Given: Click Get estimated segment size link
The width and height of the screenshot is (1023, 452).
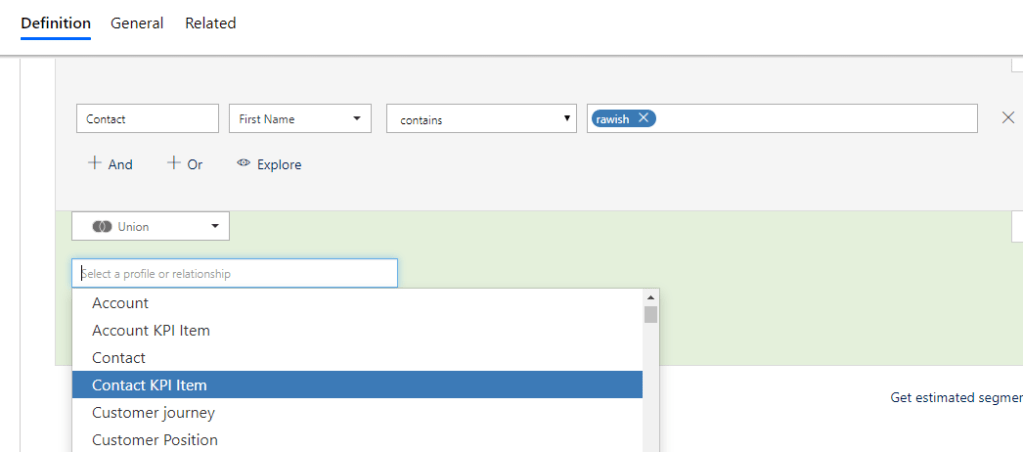Looking at the screenshot, I should tap(955, 397).
